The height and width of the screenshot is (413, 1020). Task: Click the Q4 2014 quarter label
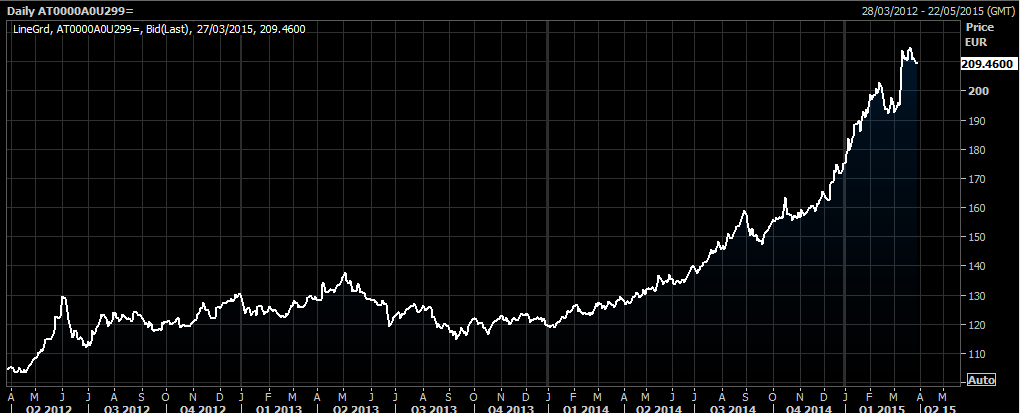[x=808, y=408]
